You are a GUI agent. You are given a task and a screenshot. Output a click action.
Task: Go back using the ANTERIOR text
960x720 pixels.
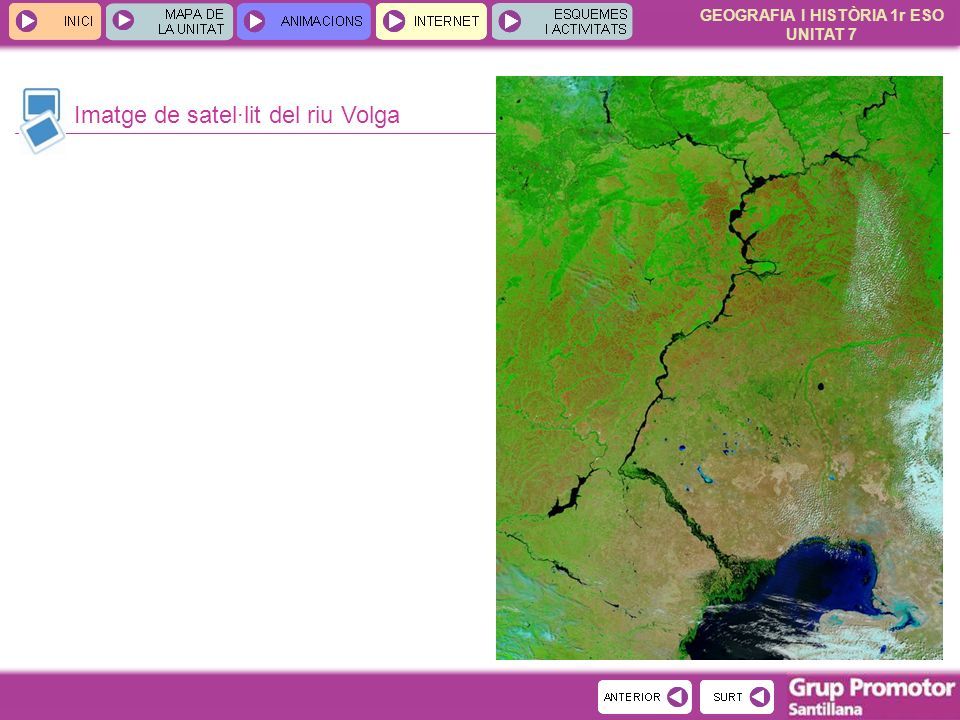click(632, 697)
